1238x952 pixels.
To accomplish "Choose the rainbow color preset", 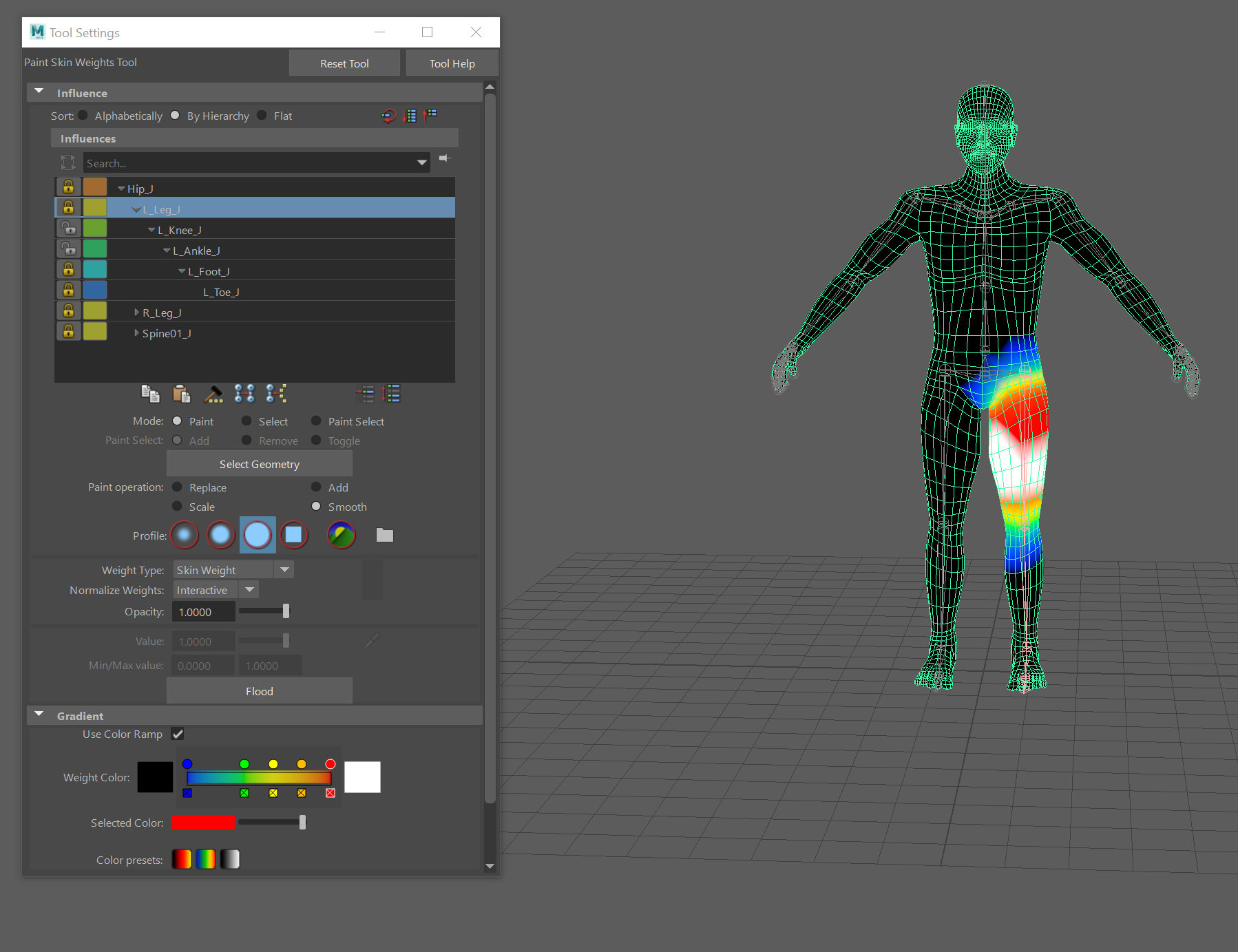I will tap(206, 859).
